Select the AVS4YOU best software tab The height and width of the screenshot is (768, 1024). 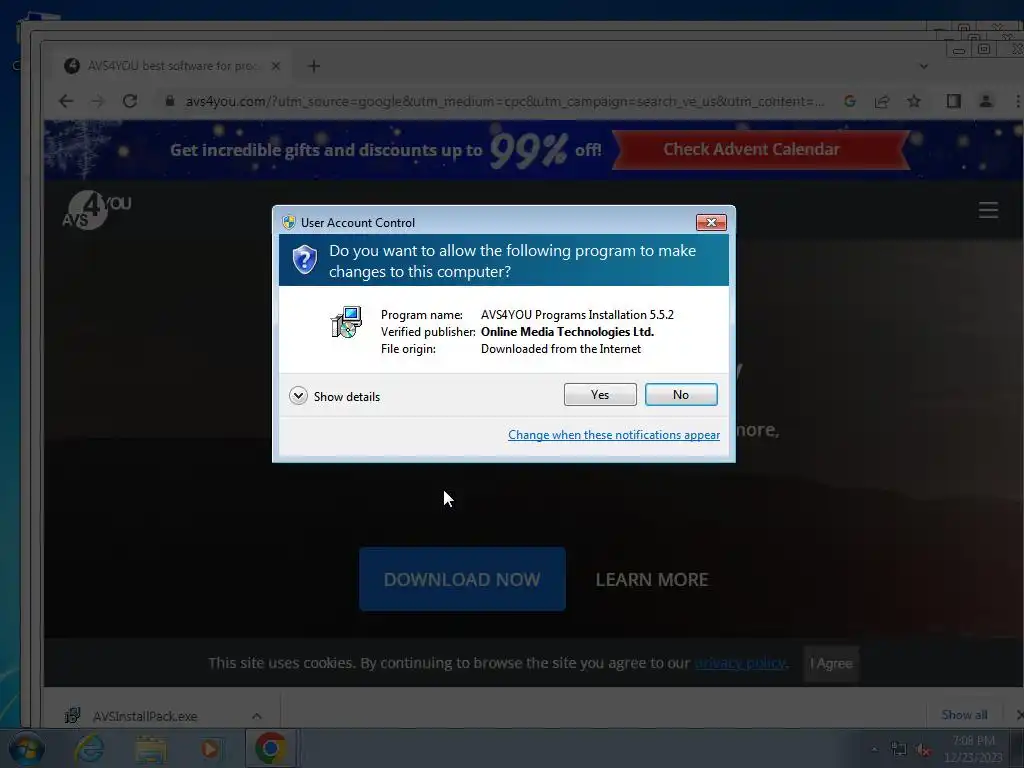pyautogui.click(x=173, y=66)
